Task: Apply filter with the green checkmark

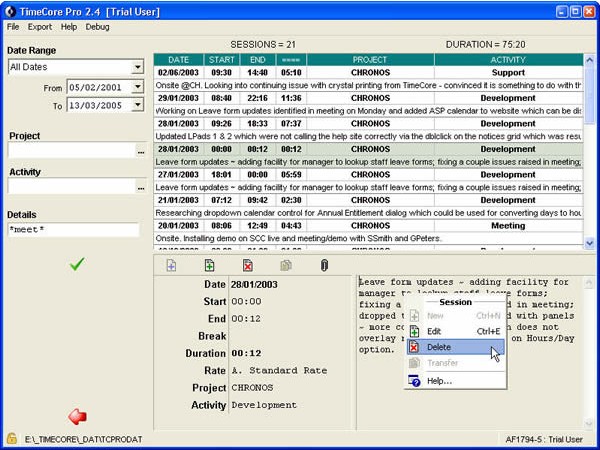Action: tap(77, 264)
